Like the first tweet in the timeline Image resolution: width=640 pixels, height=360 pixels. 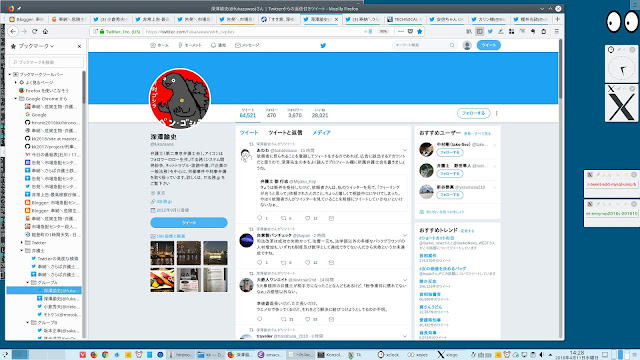(308, 218)
